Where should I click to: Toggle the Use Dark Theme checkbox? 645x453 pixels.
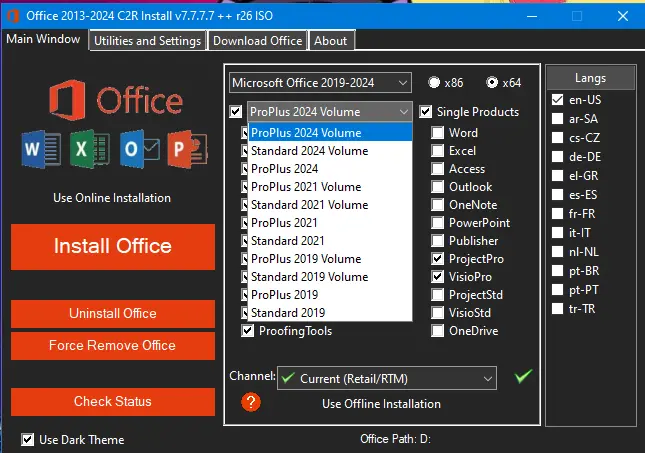[28, 439]
